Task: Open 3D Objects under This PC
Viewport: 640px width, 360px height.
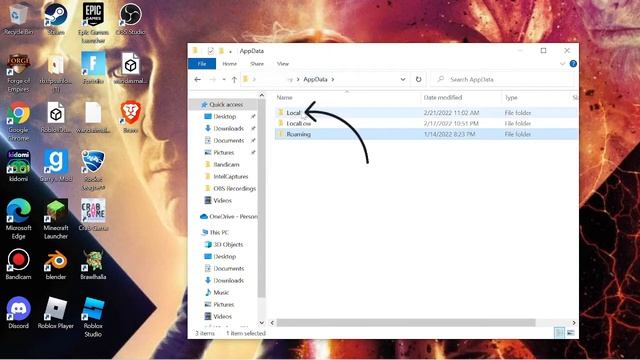Action: pos(228,244)
